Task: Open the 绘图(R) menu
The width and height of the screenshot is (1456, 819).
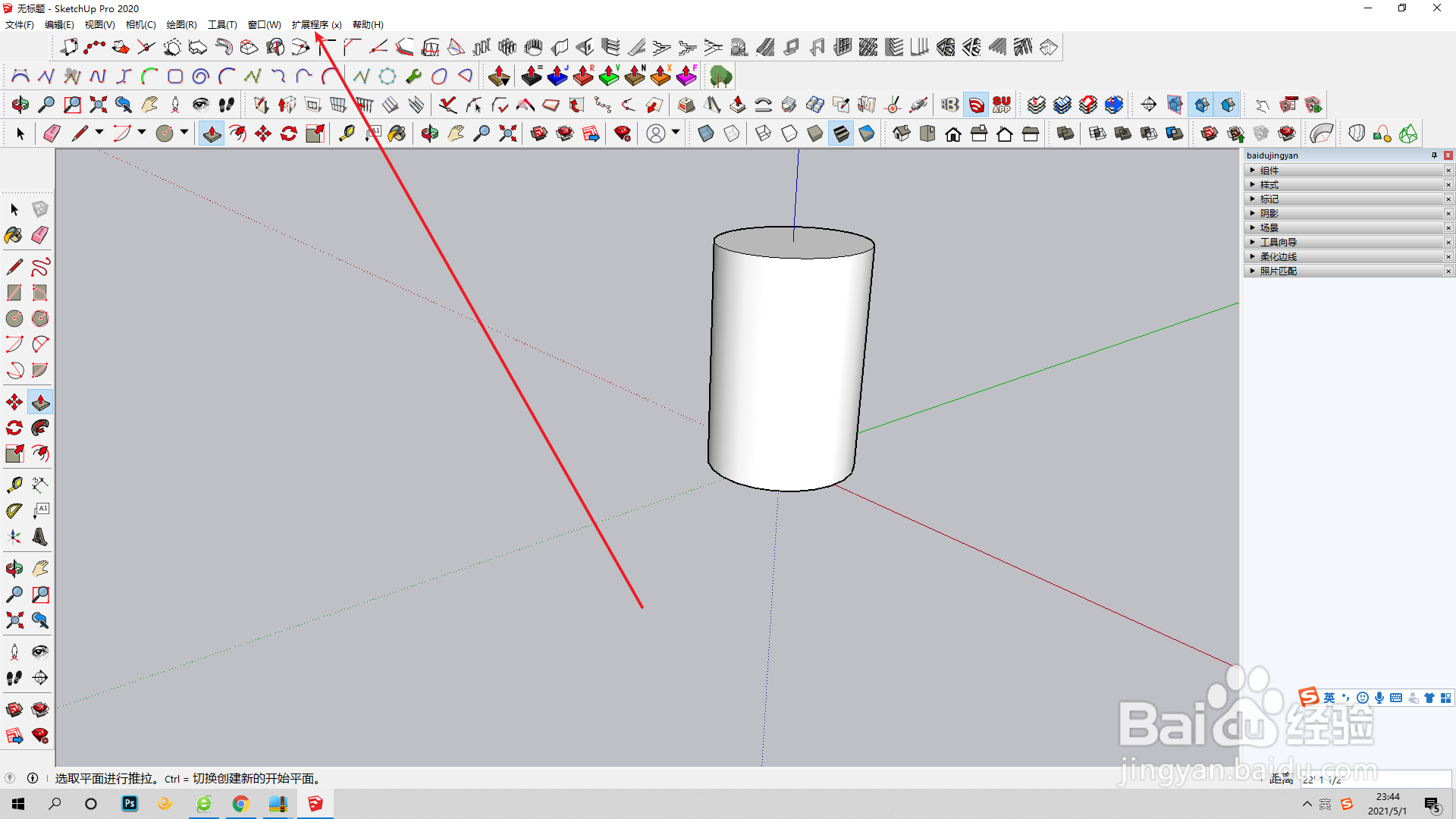Action: point(182,25)
